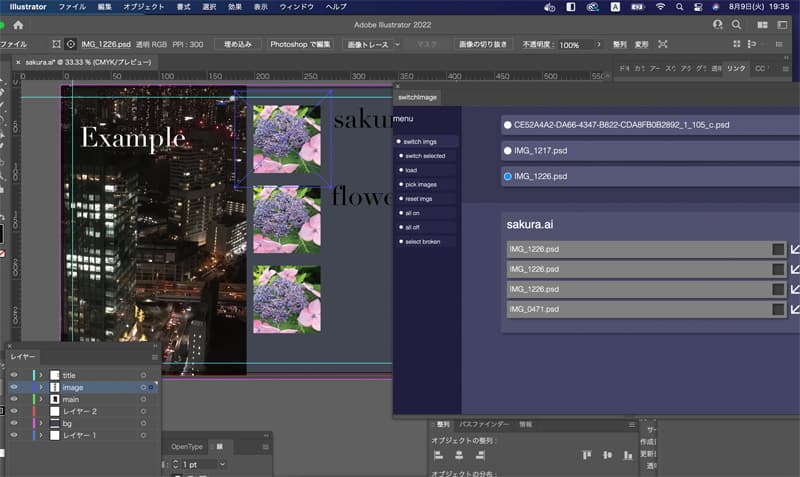Click the Photoshop で編集 button
The width and height of the screenshot is (800, 477).
coord(300,44)
